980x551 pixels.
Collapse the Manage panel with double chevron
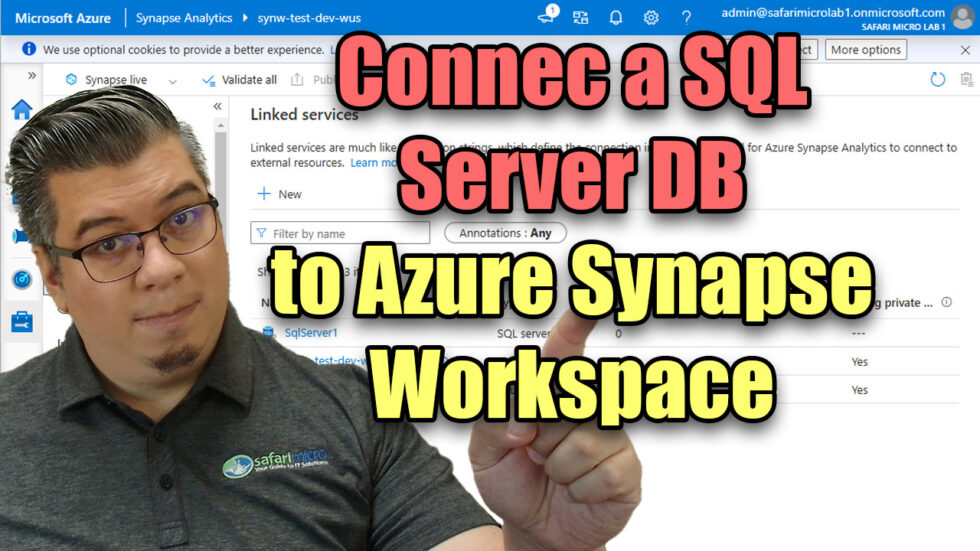(217, 106)
